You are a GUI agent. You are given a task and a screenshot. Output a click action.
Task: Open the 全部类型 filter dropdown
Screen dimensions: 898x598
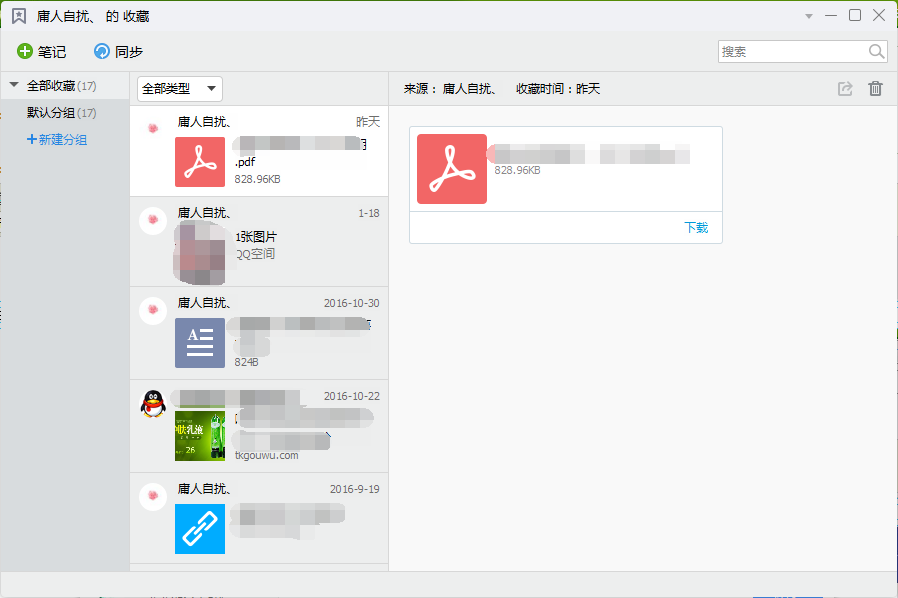179,88
